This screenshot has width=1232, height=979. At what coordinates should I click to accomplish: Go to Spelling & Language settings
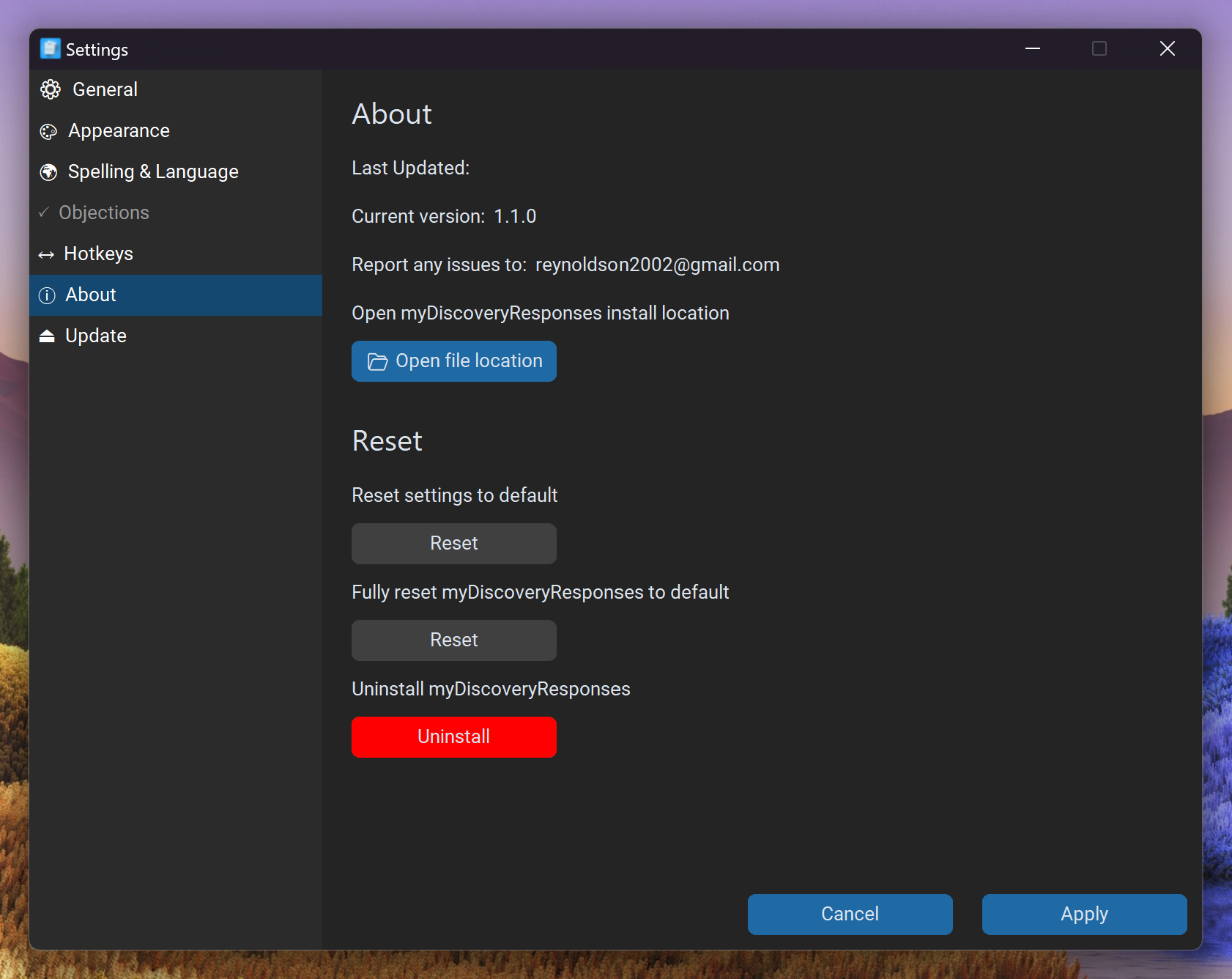(x=153, y=171)
